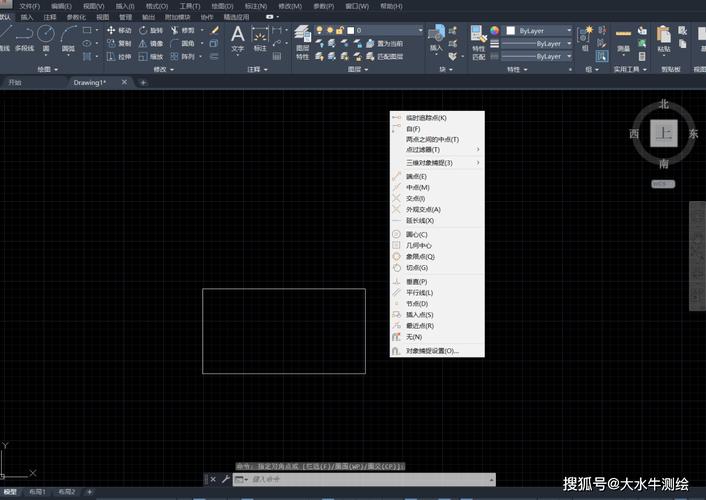706x500 pixels.
Task: Switch to the Drawing1* document tab
Action: [x=90, y=82]
